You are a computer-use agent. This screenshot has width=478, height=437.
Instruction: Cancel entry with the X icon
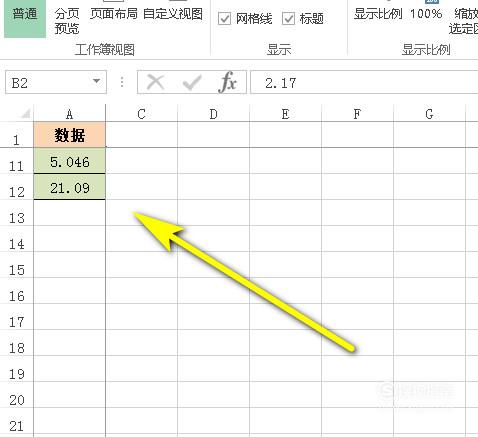(156, 82)
